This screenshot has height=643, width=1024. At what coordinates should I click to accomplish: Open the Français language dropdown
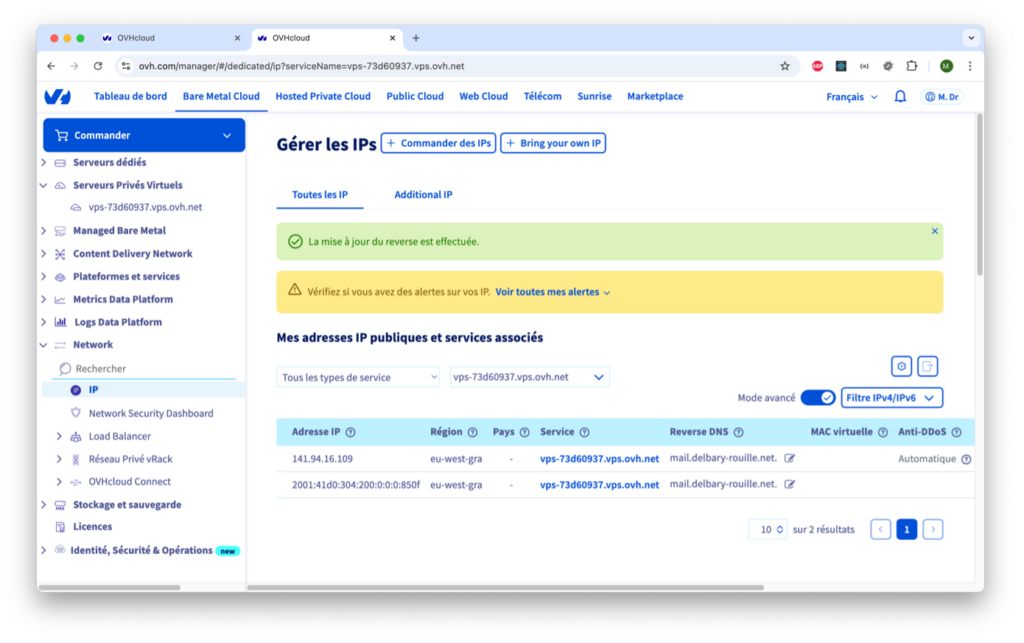(852, 97)
